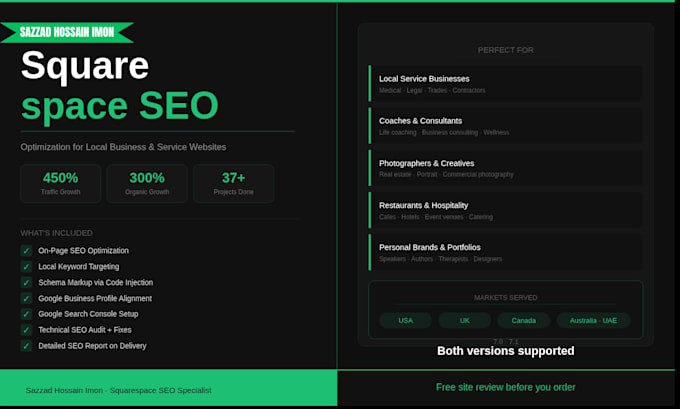680x409 pixels.
Task: Click the Life coaching · Business consulting subtext
Action: click(x=444, y=132)
